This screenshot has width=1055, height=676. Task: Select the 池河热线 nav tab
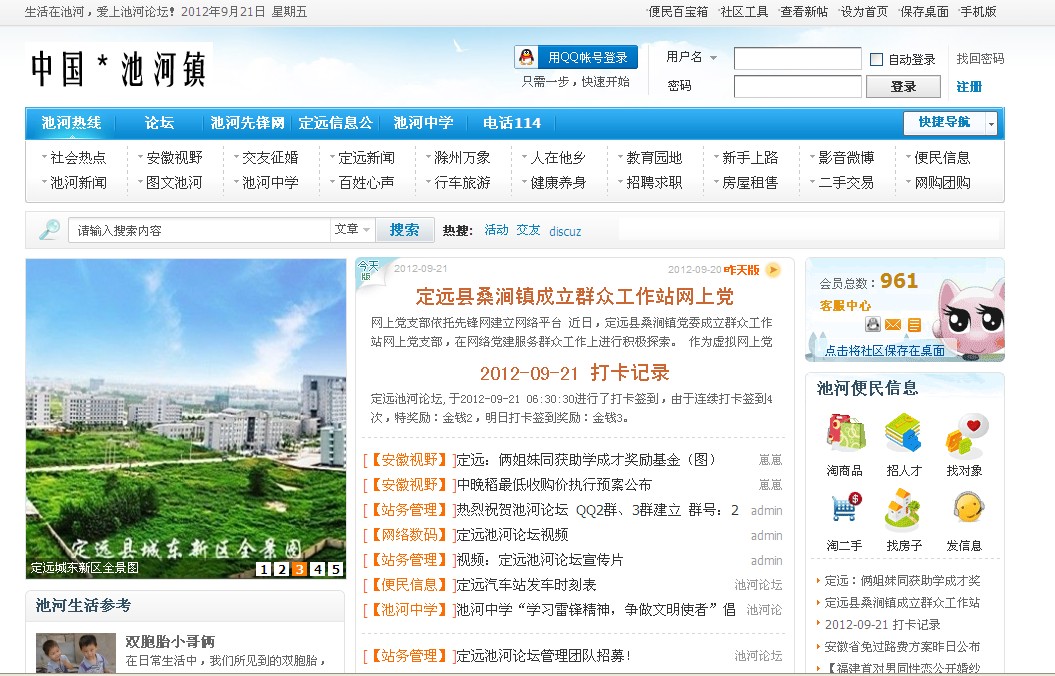pos(71,122)
